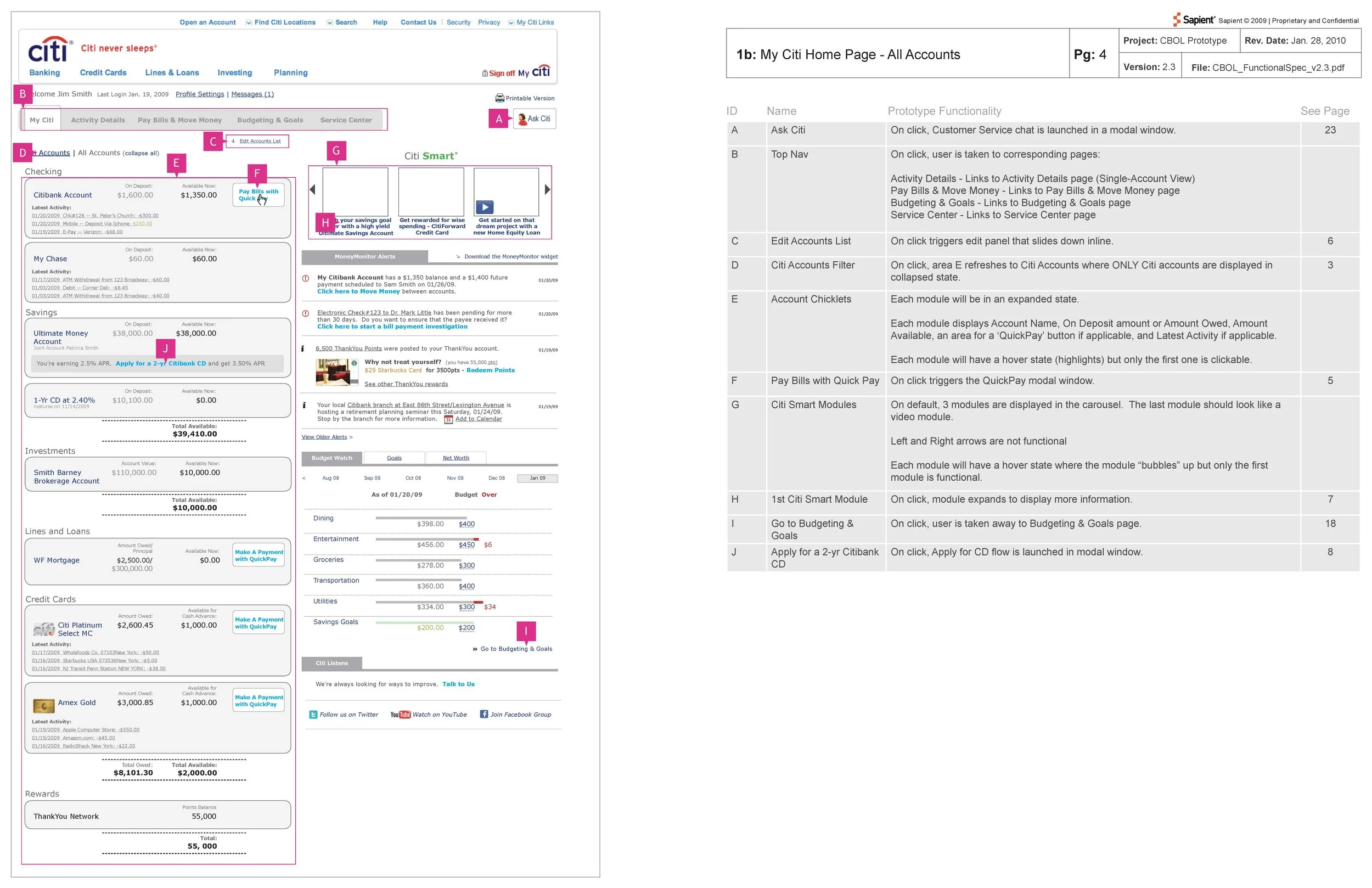Click the YouTube logo icon
The width and height of the screenshot is (1372, 888).
pos(401,715)
